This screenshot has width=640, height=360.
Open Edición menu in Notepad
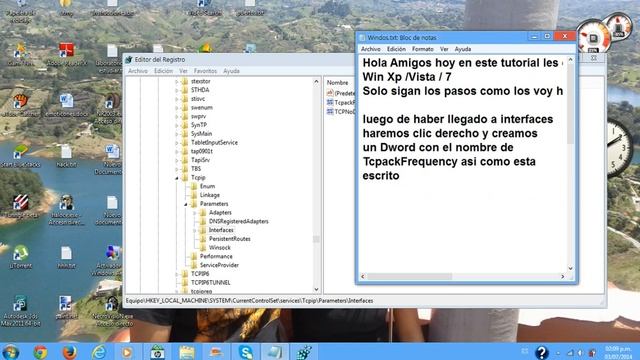click(x=396, y=49)
